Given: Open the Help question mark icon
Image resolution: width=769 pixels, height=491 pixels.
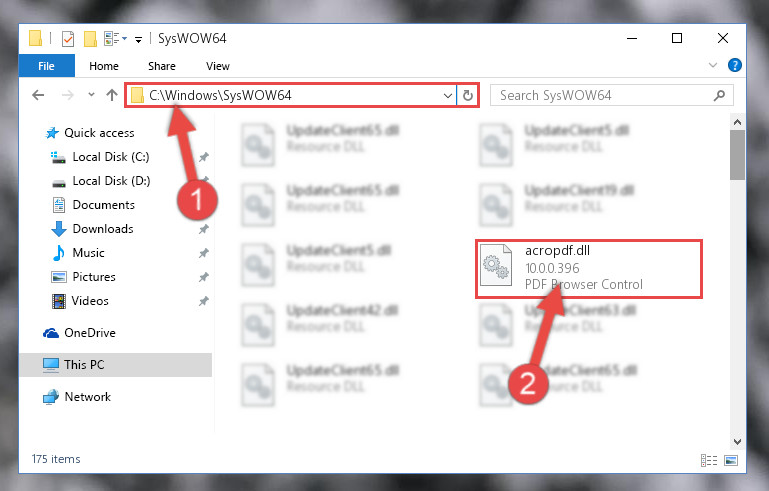Looking at the screenshot, I should (734, 65).
